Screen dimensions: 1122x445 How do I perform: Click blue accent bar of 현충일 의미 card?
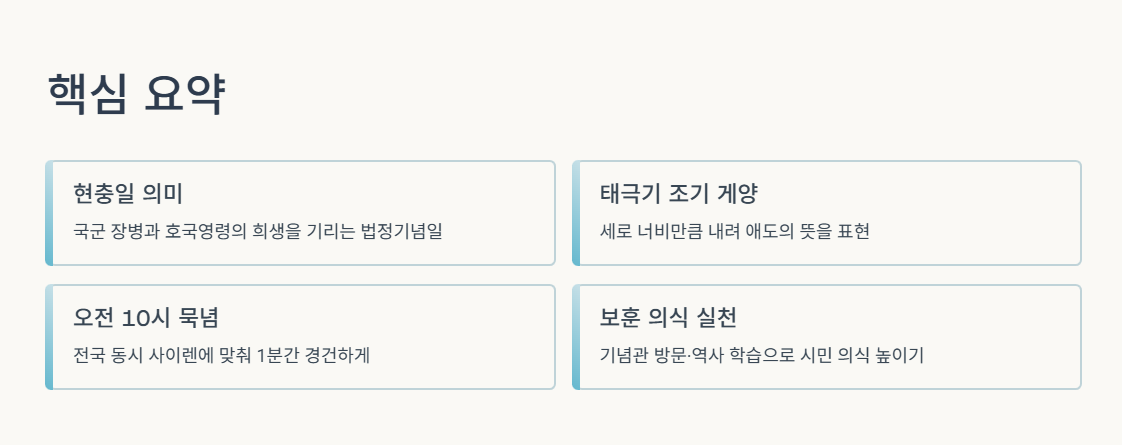pos(49,213)
